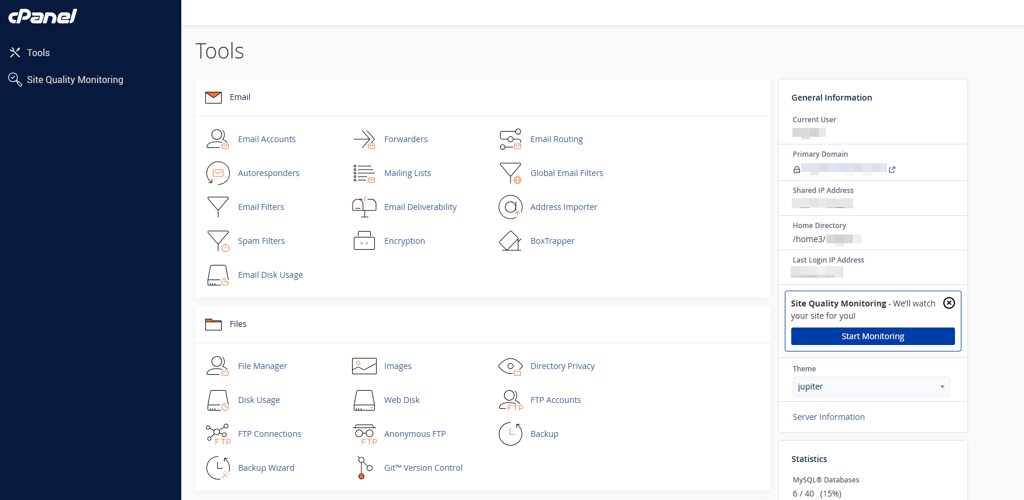
Task: Dismiss the Site Quality Monitoring banner
Action: click(x=950, y=303)
